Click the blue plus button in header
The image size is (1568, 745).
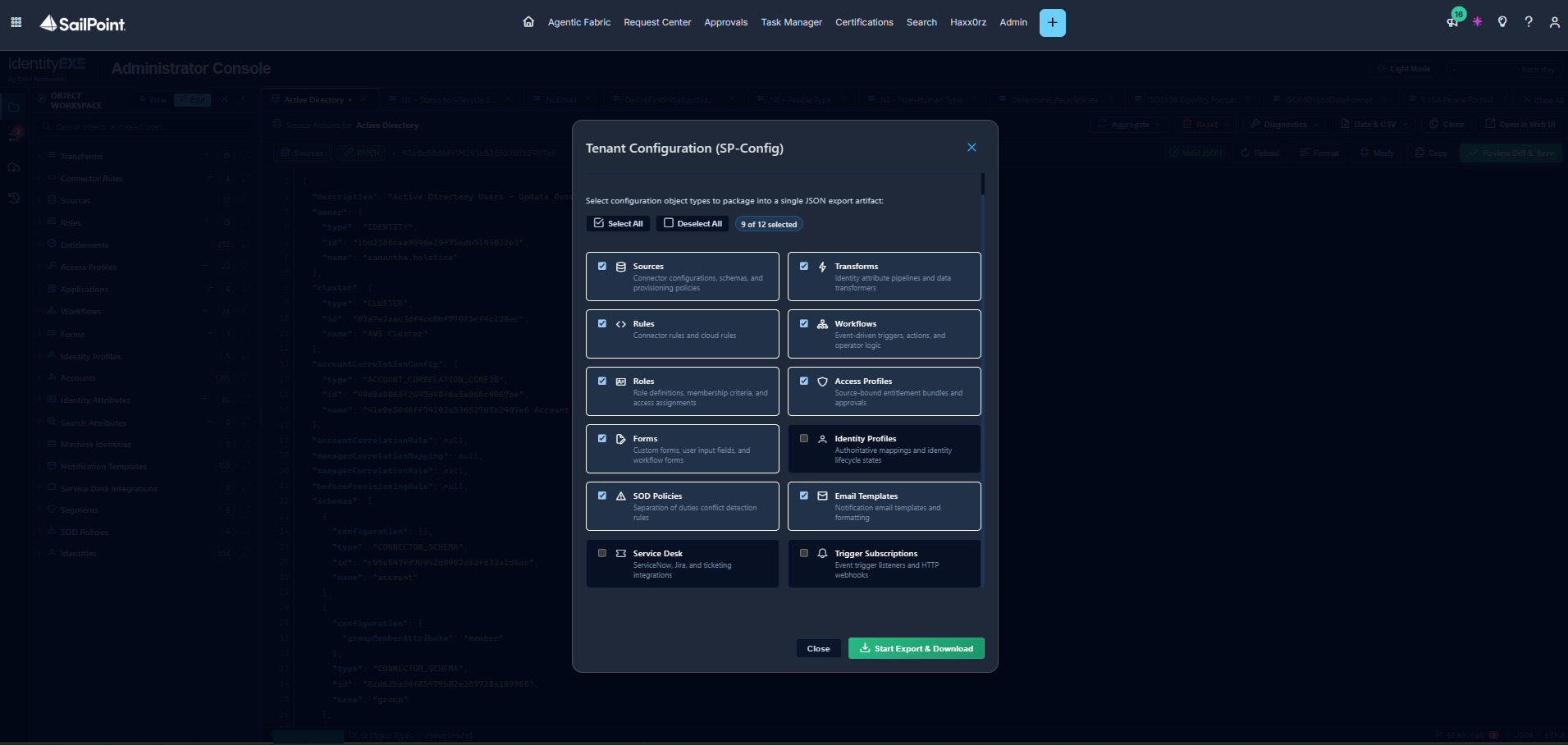coord(1052,23)
